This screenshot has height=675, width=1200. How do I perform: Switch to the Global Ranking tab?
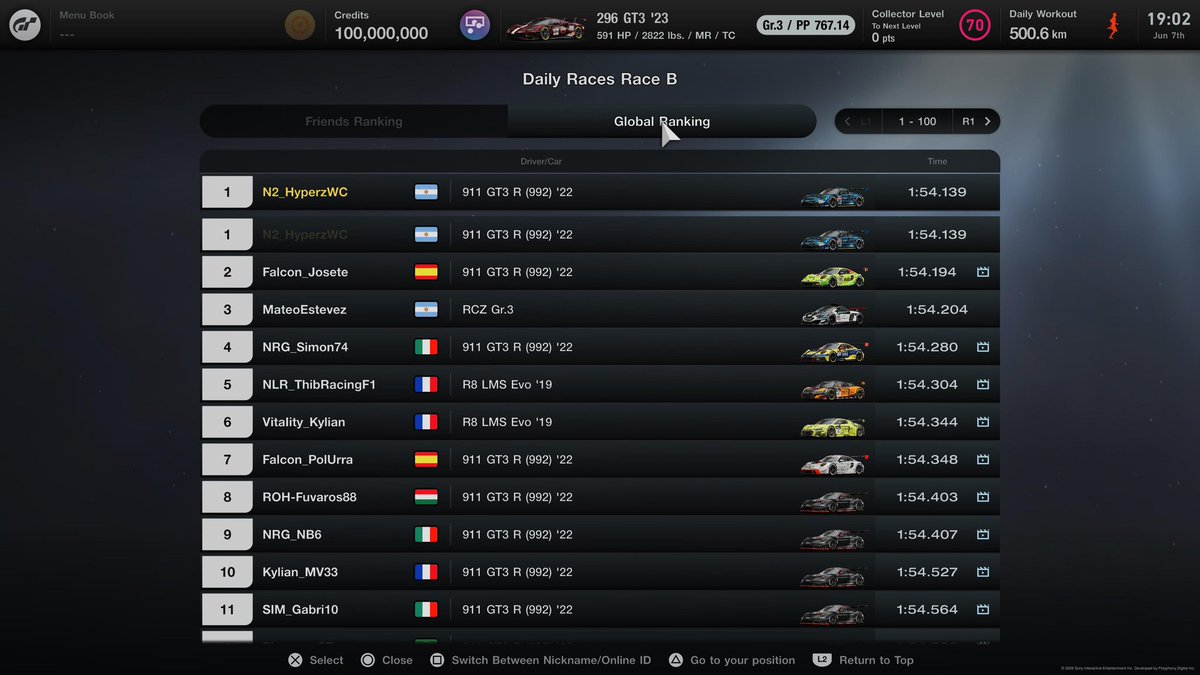click(x=662, y=121)
